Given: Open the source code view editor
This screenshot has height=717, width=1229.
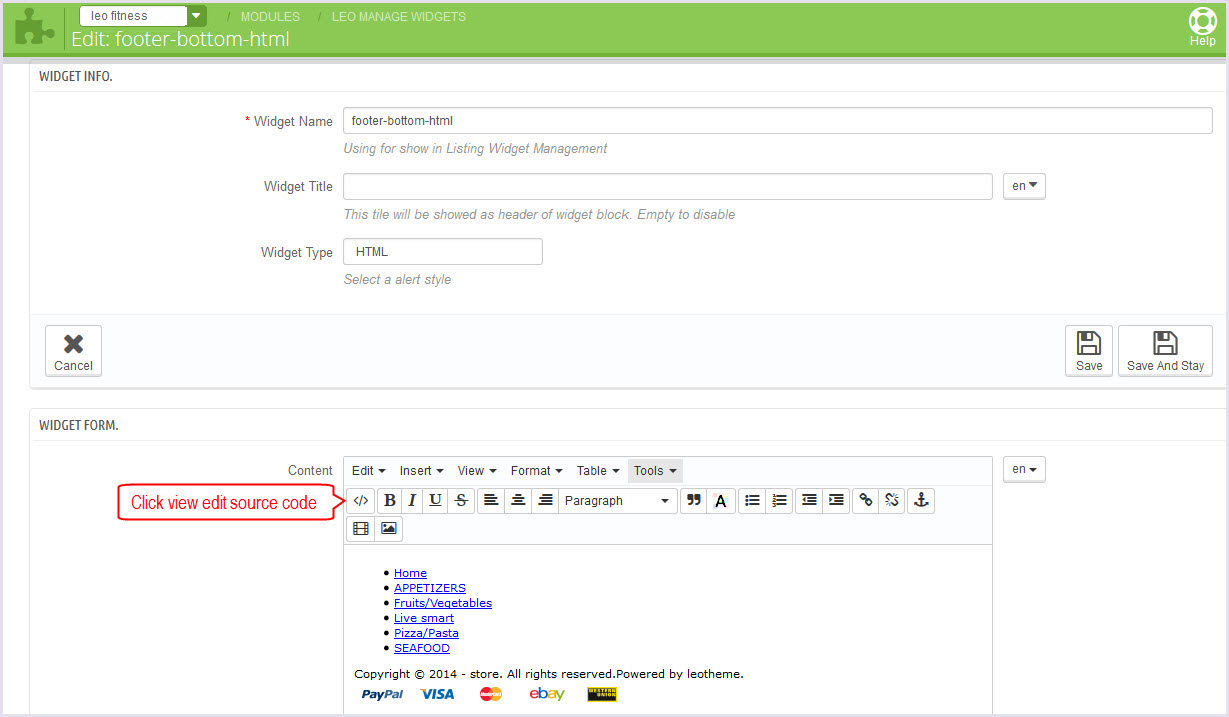Looking at the screenshot, I should pyautogui.click(x=361, y=501).
